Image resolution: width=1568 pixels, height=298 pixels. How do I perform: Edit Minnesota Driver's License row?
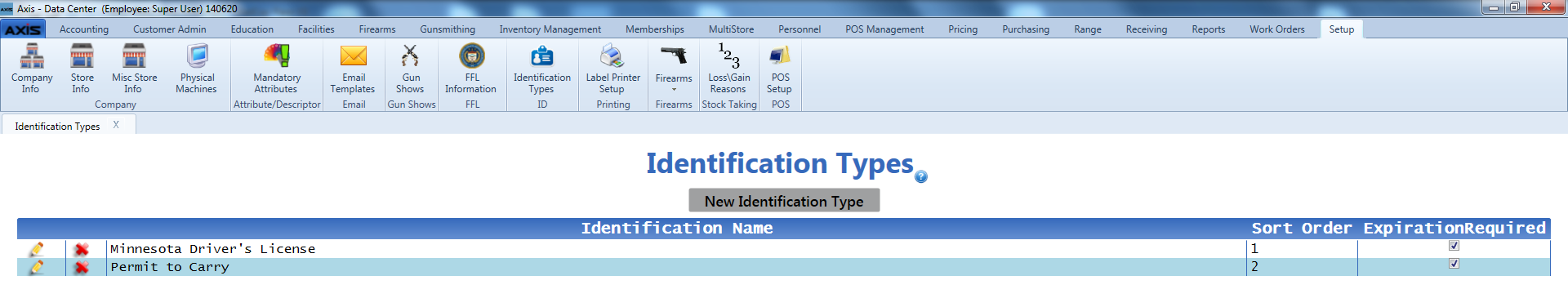point(36,249)
